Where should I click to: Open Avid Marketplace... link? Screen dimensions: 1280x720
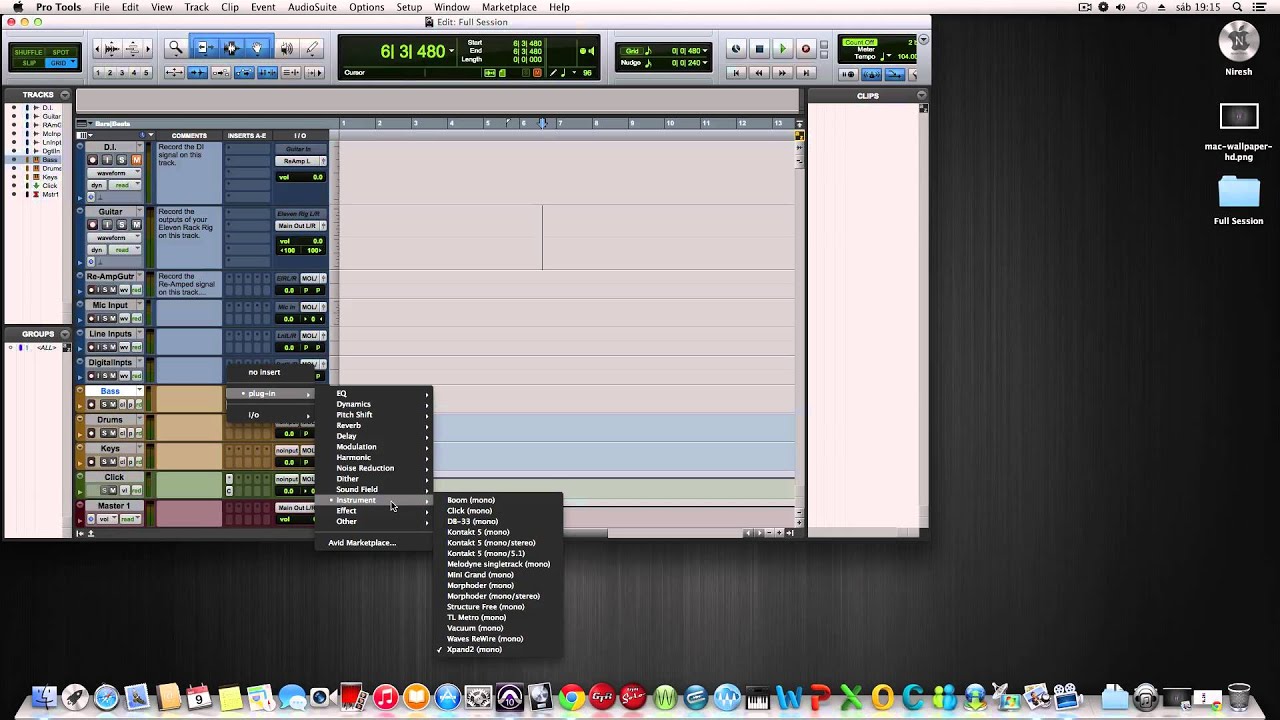[x=362, y=543]
